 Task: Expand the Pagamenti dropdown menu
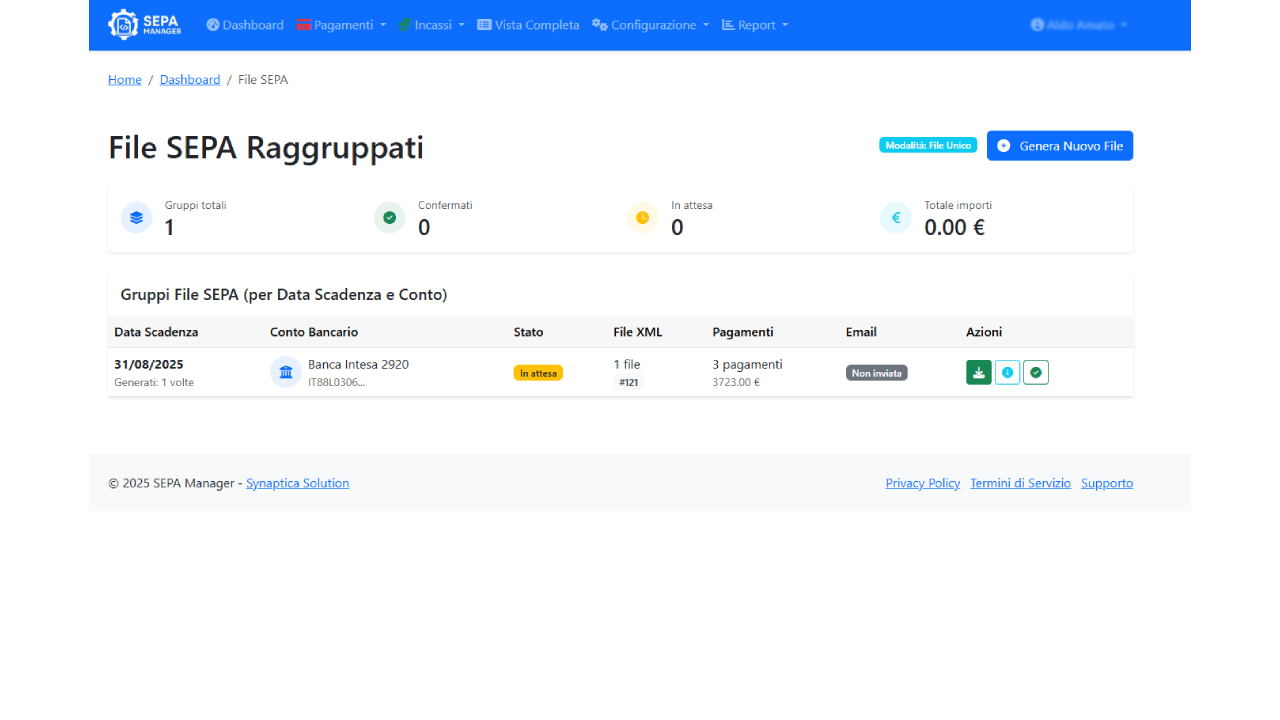pos(341,25)
